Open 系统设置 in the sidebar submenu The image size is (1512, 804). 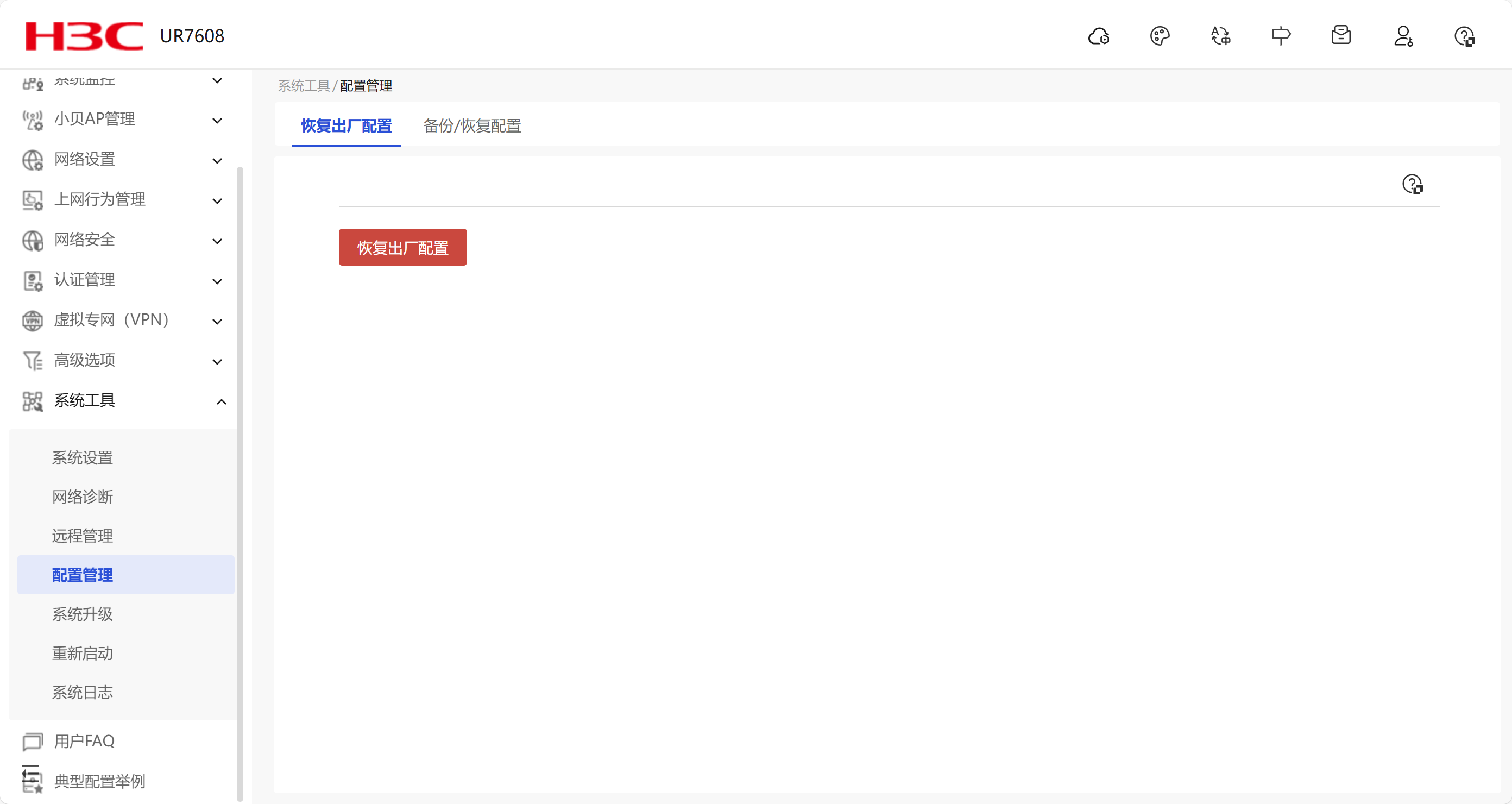tap(82, 457)
